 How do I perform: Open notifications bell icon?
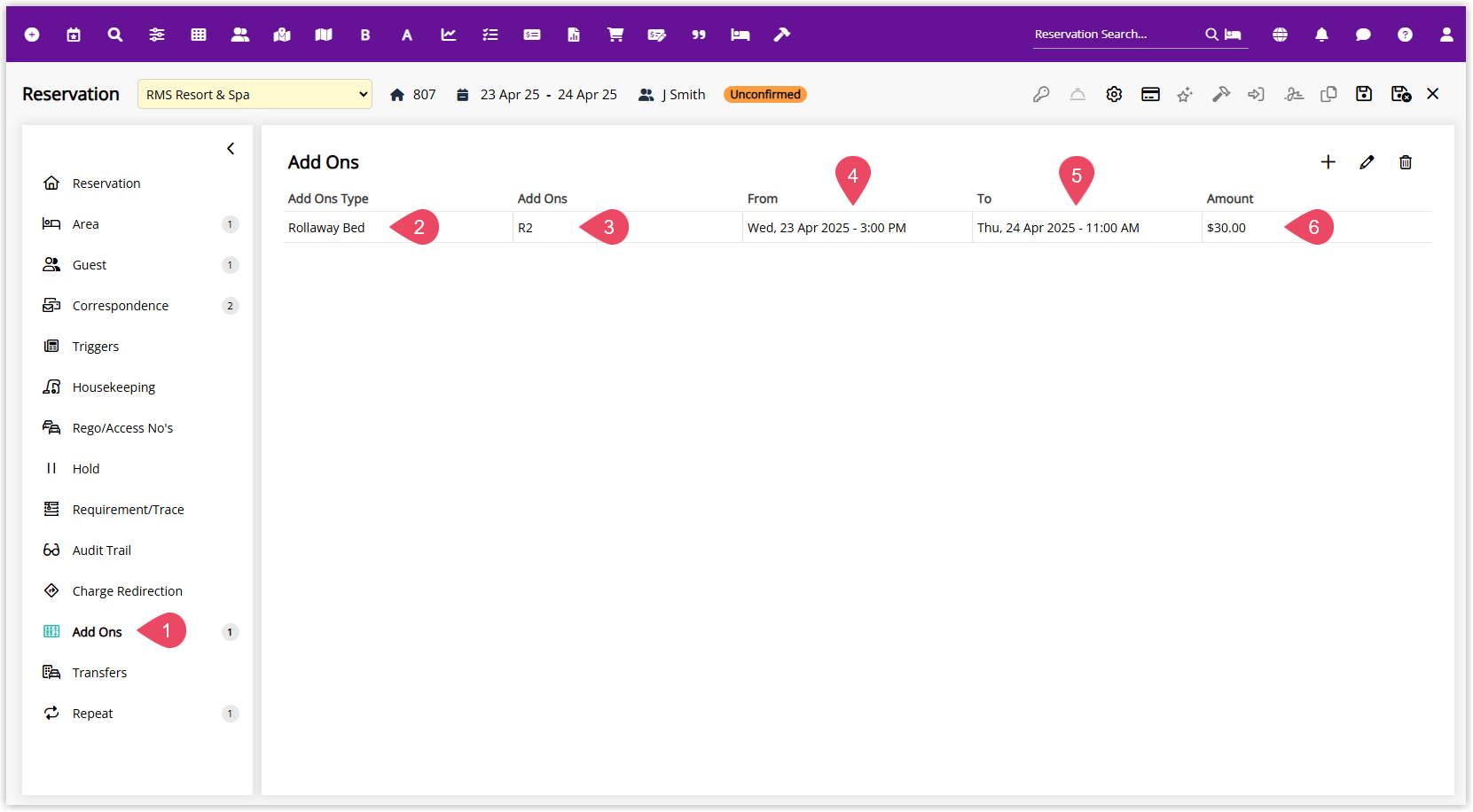[1321, 35]
